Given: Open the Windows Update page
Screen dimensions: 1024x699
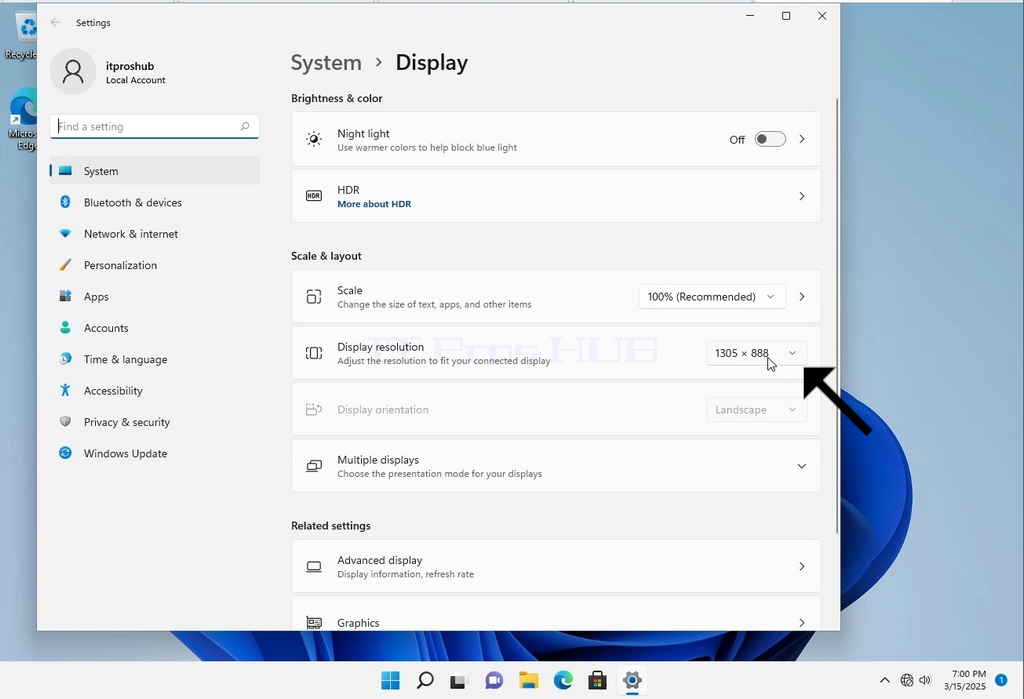Looking at the screenshot, I should coord(155,453).
